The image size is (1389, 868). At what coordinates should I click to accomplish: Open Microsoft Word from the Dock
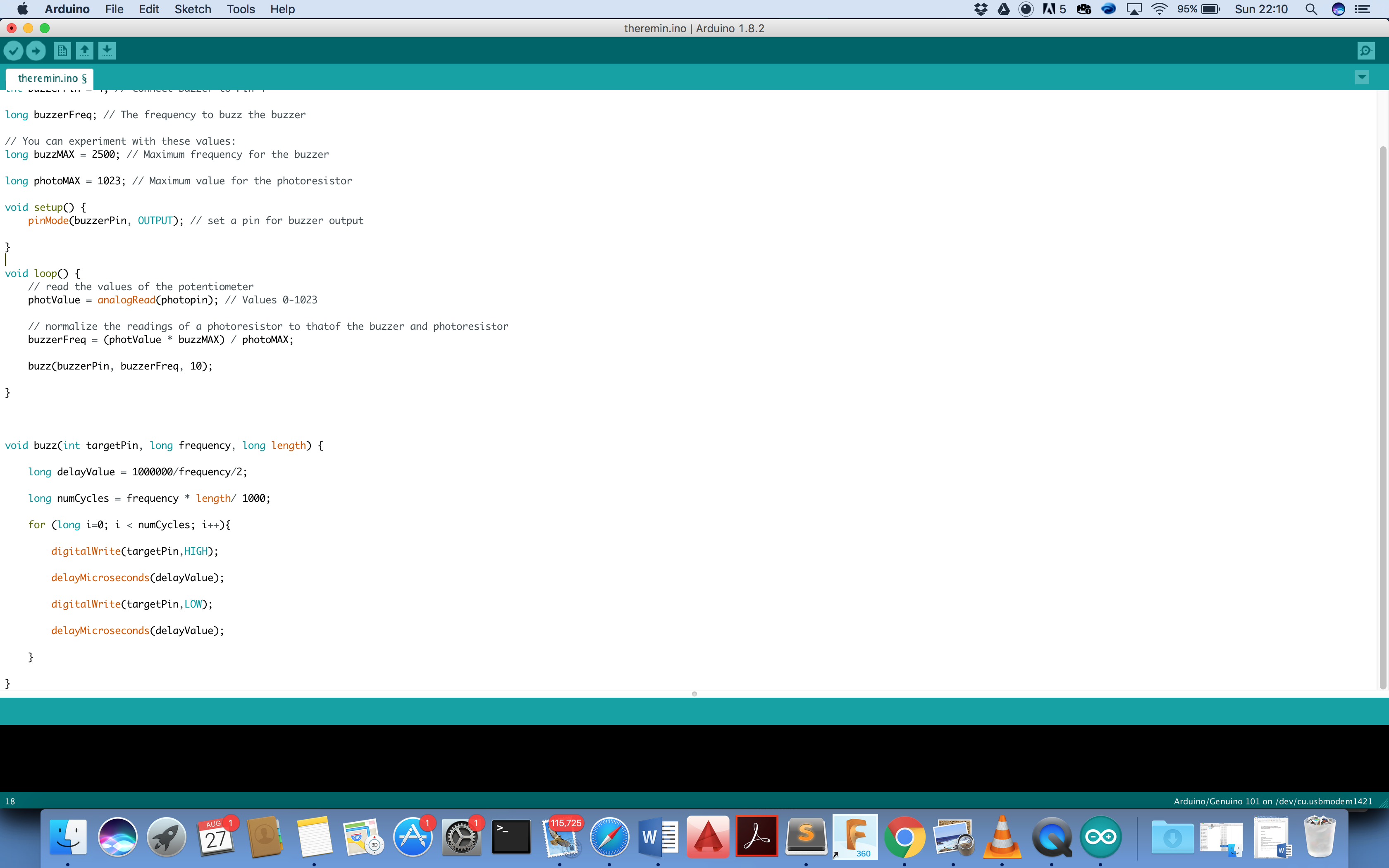[659, 837]
